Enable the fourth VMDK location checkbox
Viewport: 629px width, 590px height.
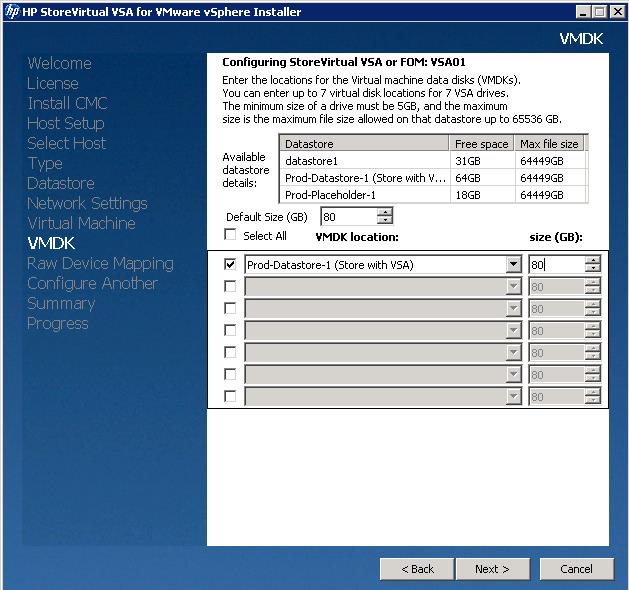pos(230,330)
